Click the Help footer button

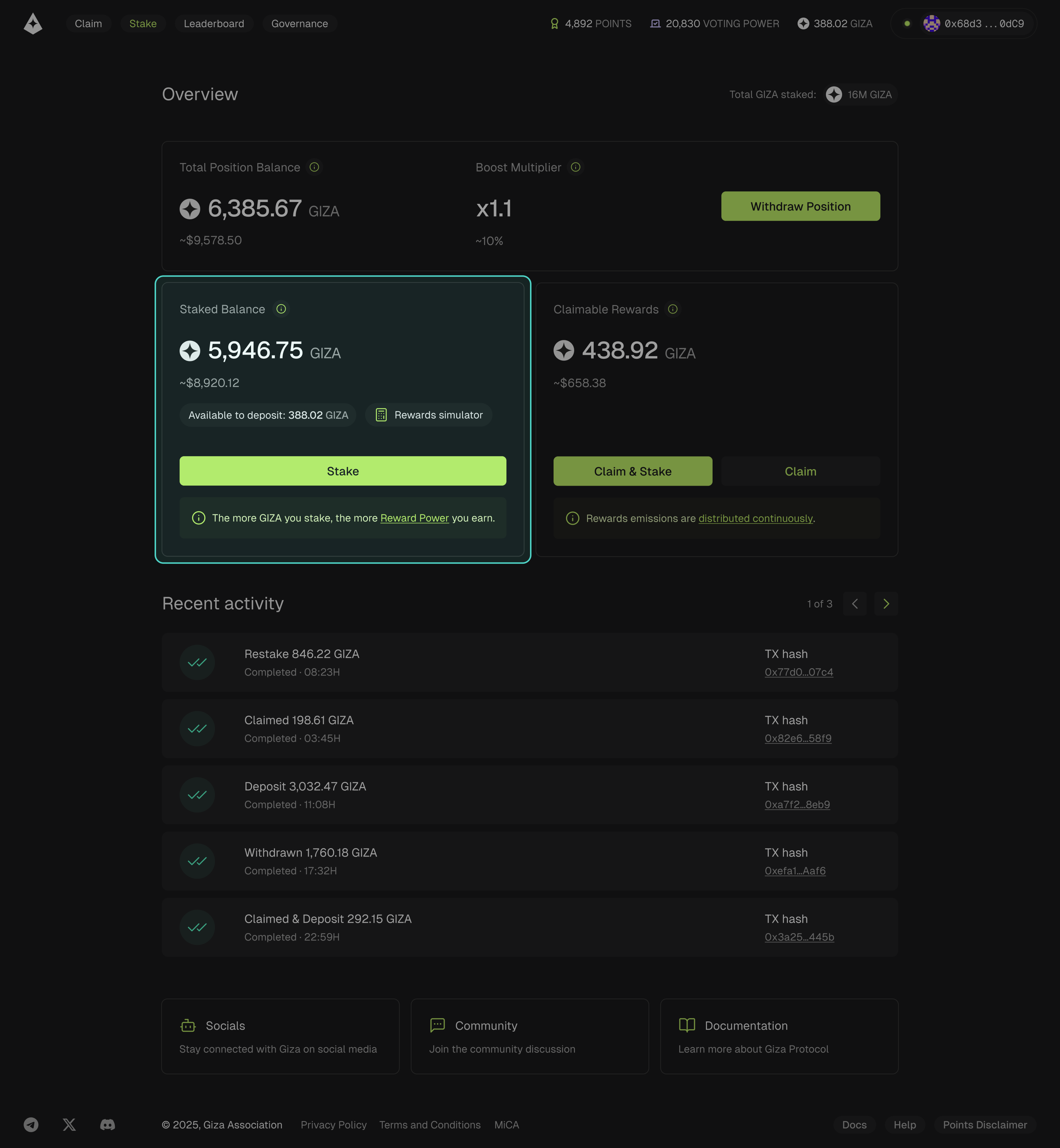[905, 1125]
